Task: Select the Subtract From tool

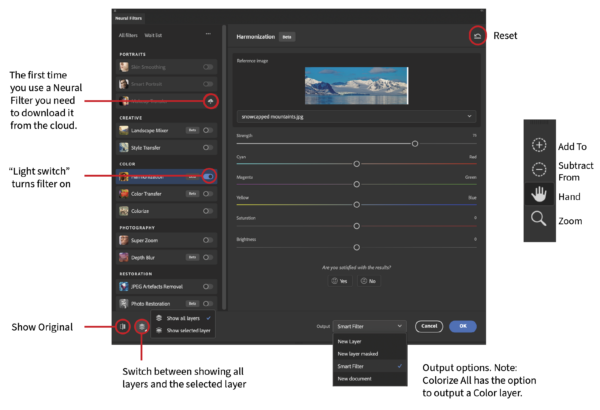Action: [x=539, y=169]
